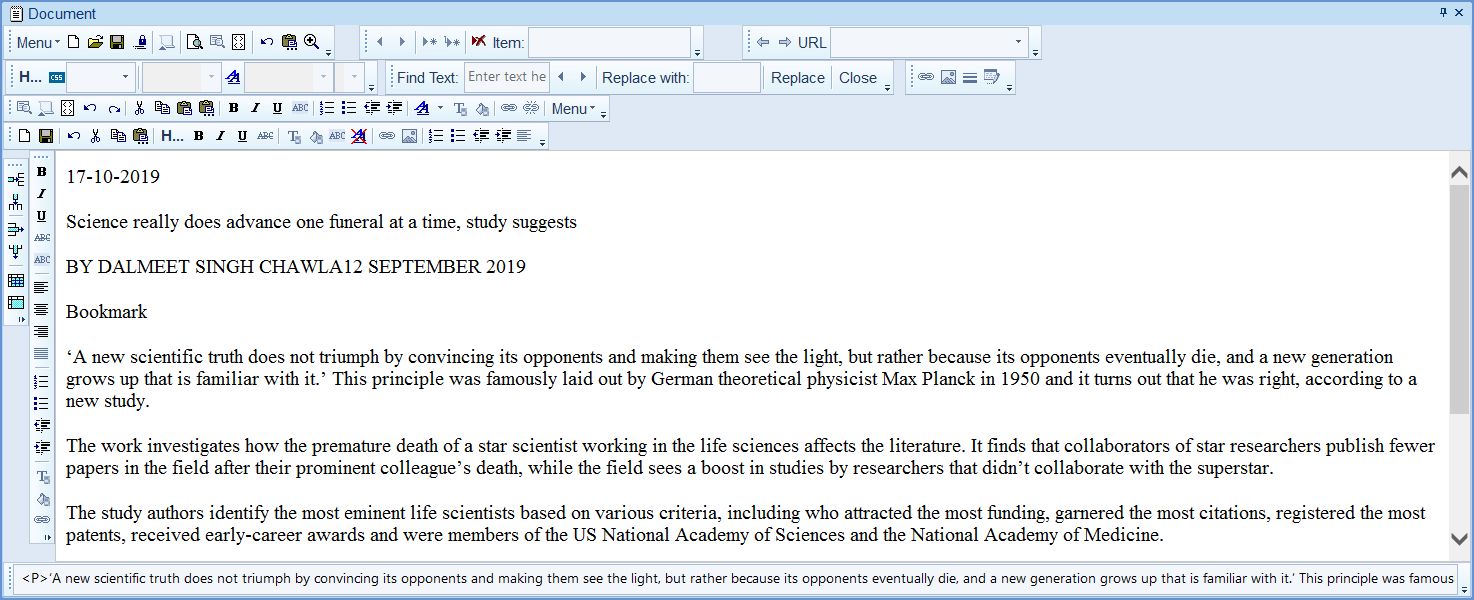Viewport: 1474px width, 600px height.
Task: Go to the previous item arrow before Item
Action: tap(380, 42)
